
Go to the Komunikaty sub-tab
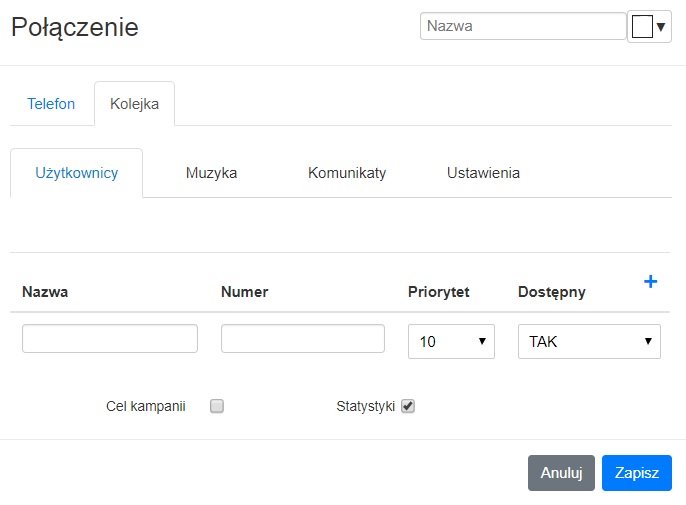(347, 173)
